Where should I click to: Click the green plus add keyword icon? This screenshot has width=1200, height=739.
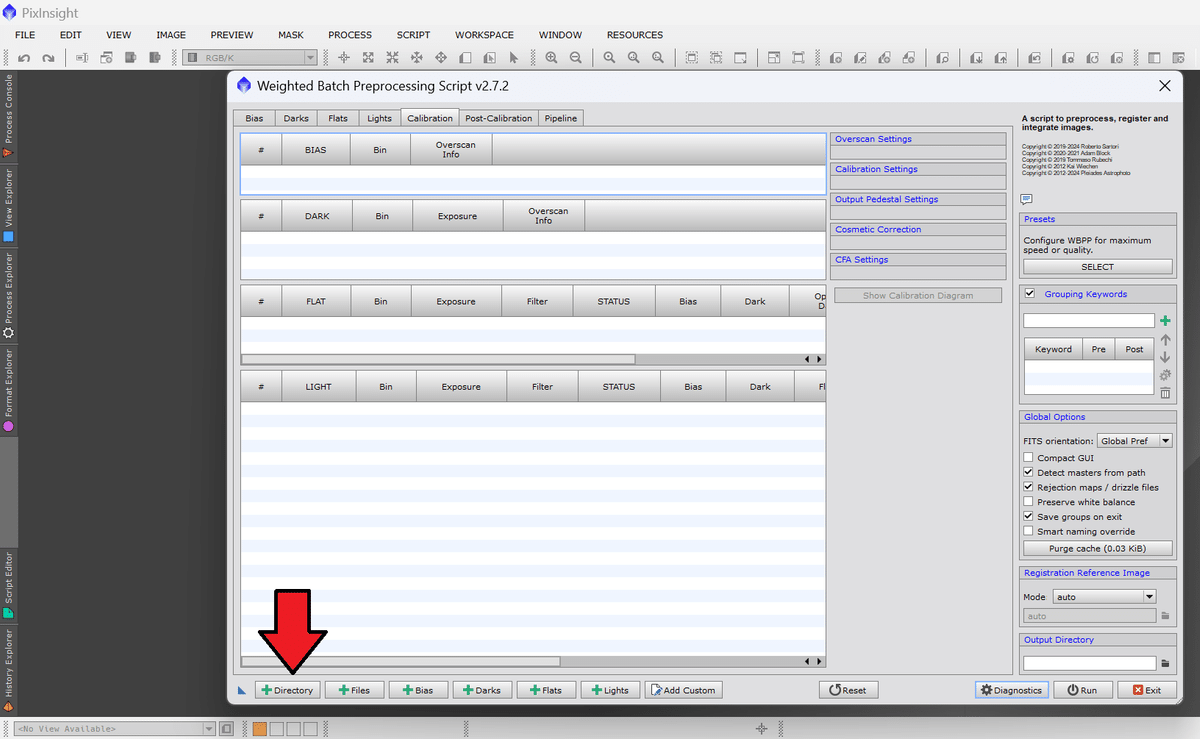pyautogui.click(x=1165, y=321)
